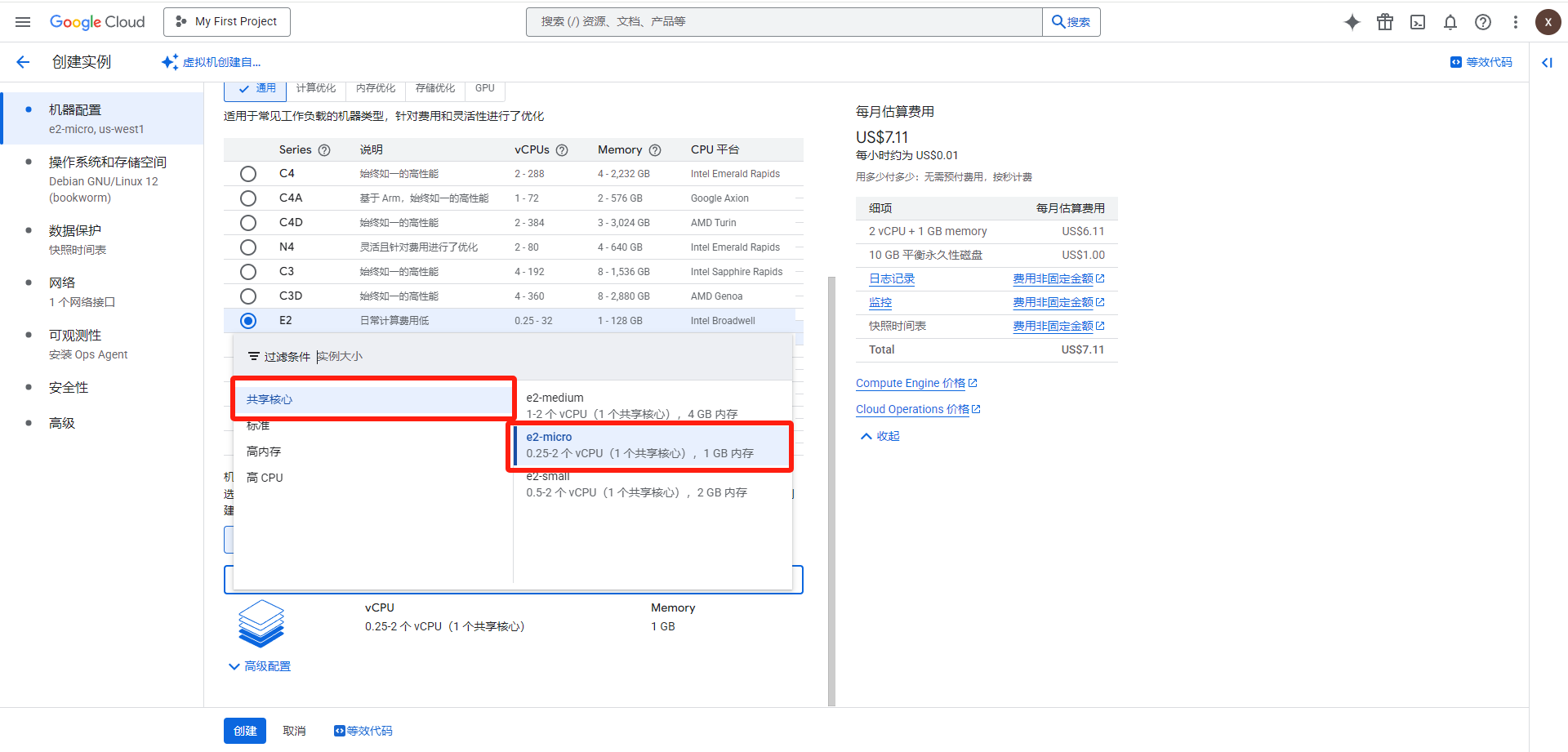1568x752 pixels.
Task: Switch to the 通用 general-purpose tab
Action: pos(256,90)
